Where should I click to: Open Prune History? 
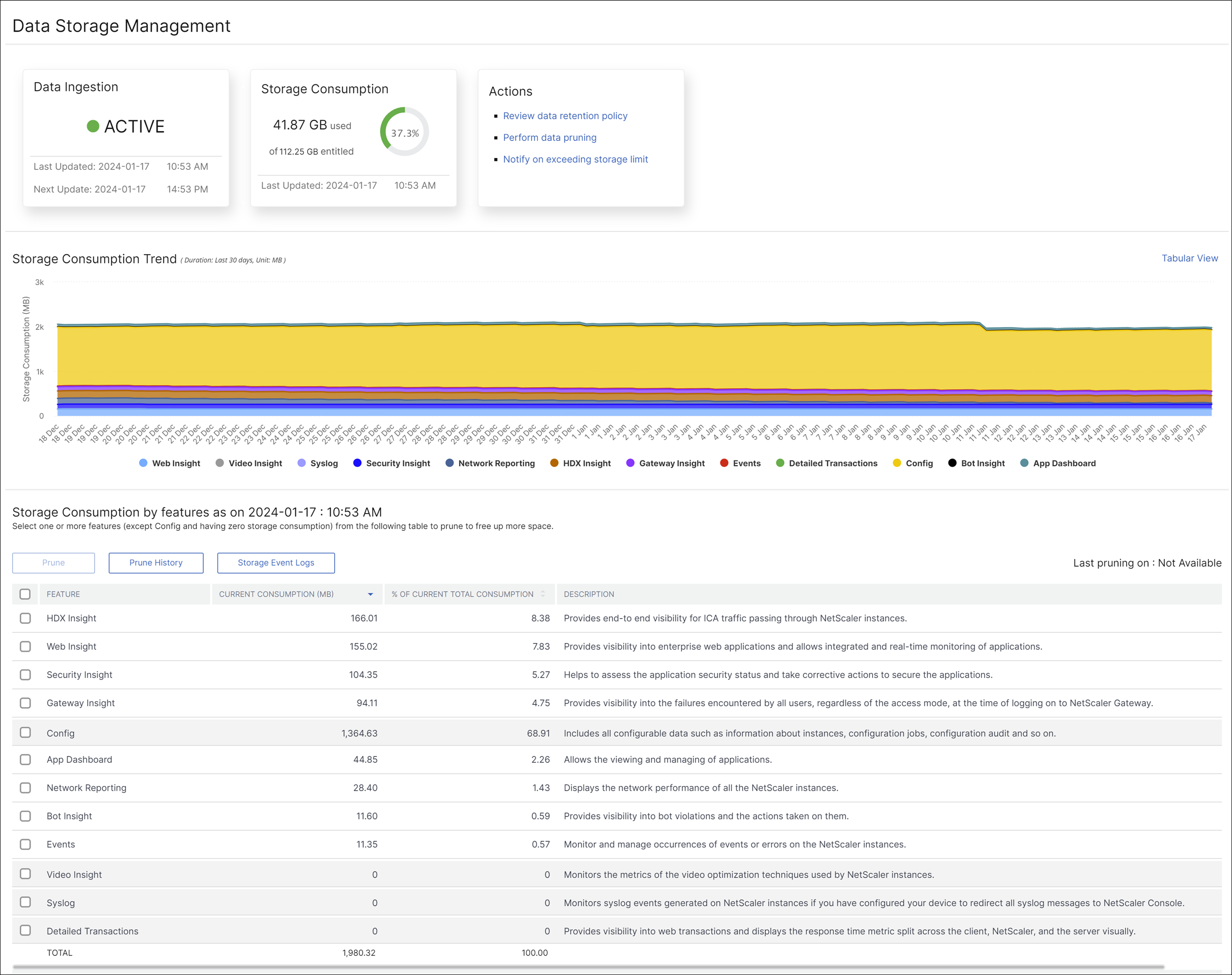(156, 563)
